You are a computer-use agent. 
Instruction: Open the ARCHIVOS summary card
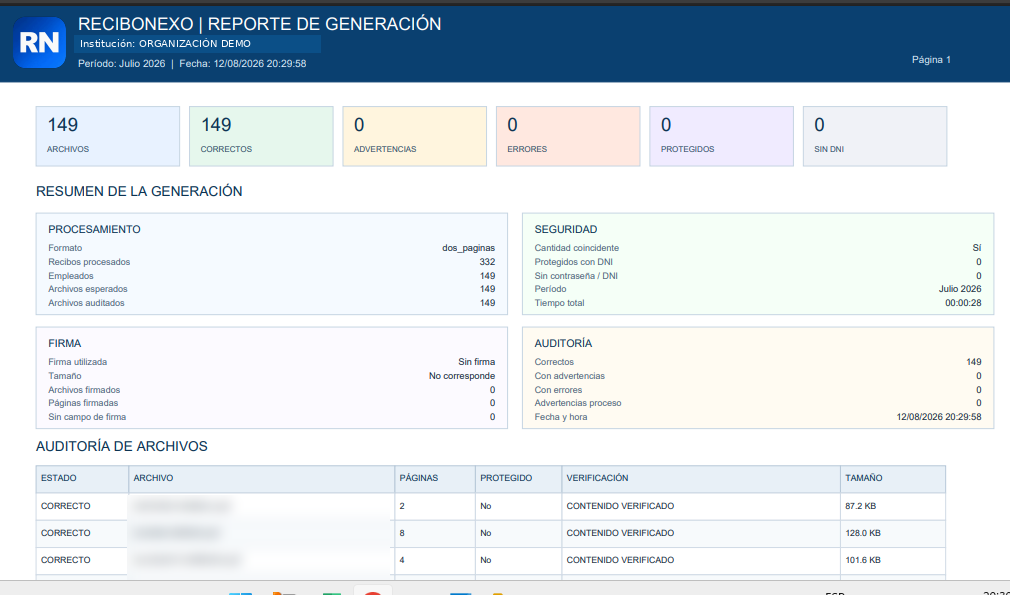[108, 137]
